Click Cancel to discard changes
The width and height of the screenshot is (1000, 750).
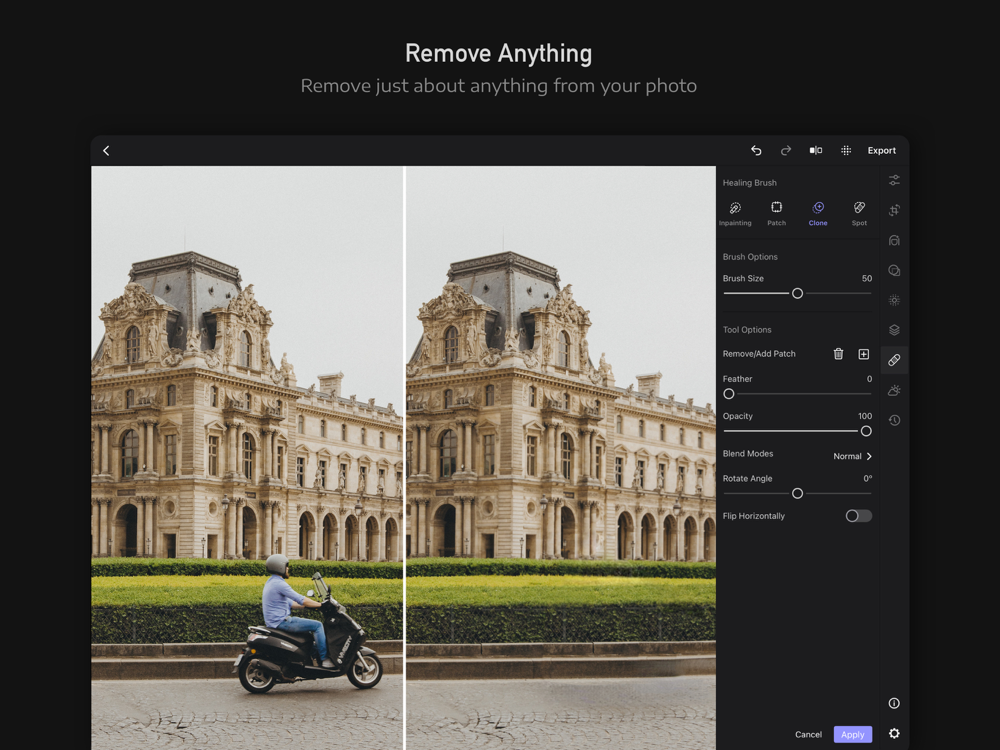click(x=808, y=734)
